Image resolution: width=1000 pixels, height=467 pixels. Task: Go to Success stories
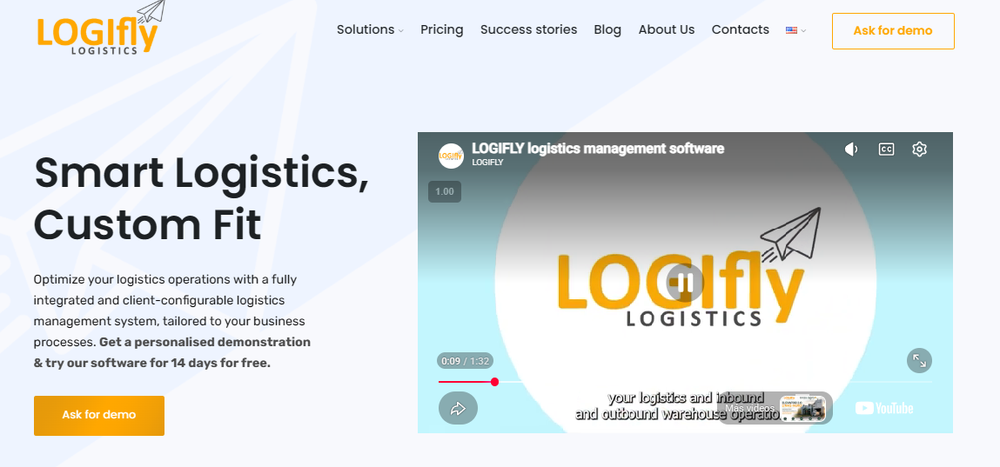point(529,29)
